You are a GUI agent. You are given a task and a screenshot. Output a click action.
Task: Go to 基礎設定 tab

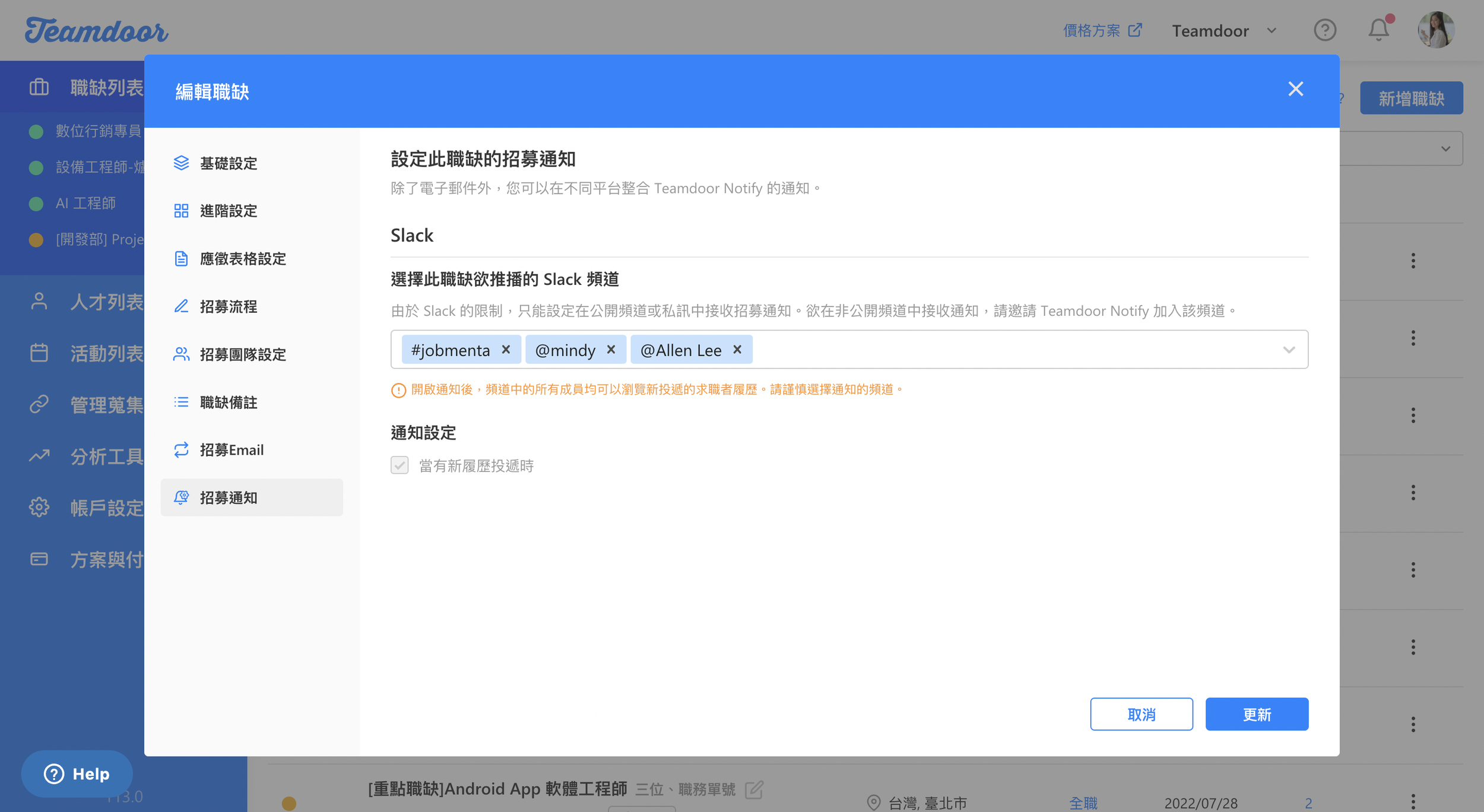229,163
